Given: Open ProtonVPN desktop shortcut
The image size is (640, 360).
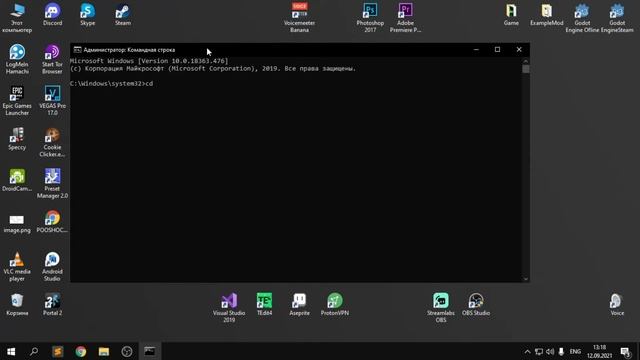Looking at the screenshot, I should pos(335,304).
